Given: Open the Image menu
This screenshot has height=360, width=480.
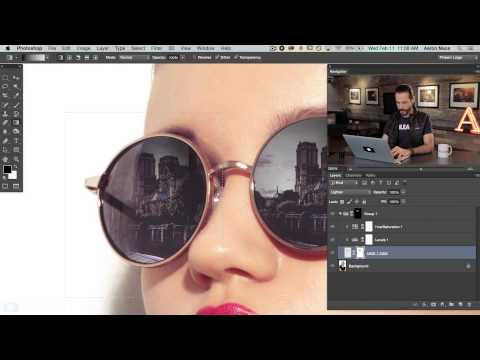Looking at the screenshot, I should tap(83, 48).
